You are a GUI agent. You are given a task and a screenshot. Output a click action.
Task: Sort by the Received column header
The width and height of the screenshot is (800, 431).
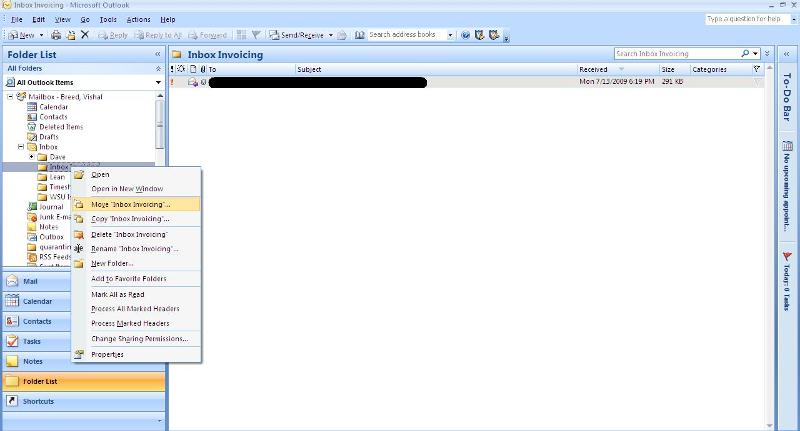[x=618, y=69]
